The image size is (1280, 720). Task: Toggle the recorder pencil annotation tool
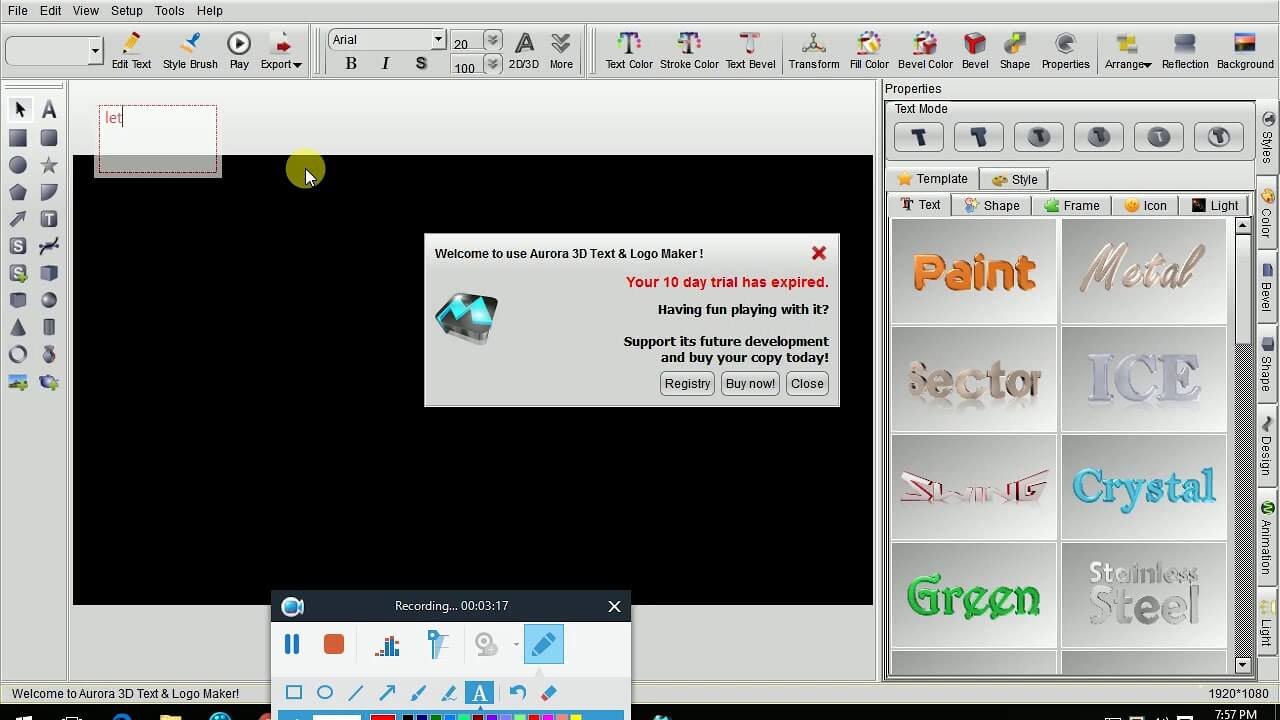(544, 645)
